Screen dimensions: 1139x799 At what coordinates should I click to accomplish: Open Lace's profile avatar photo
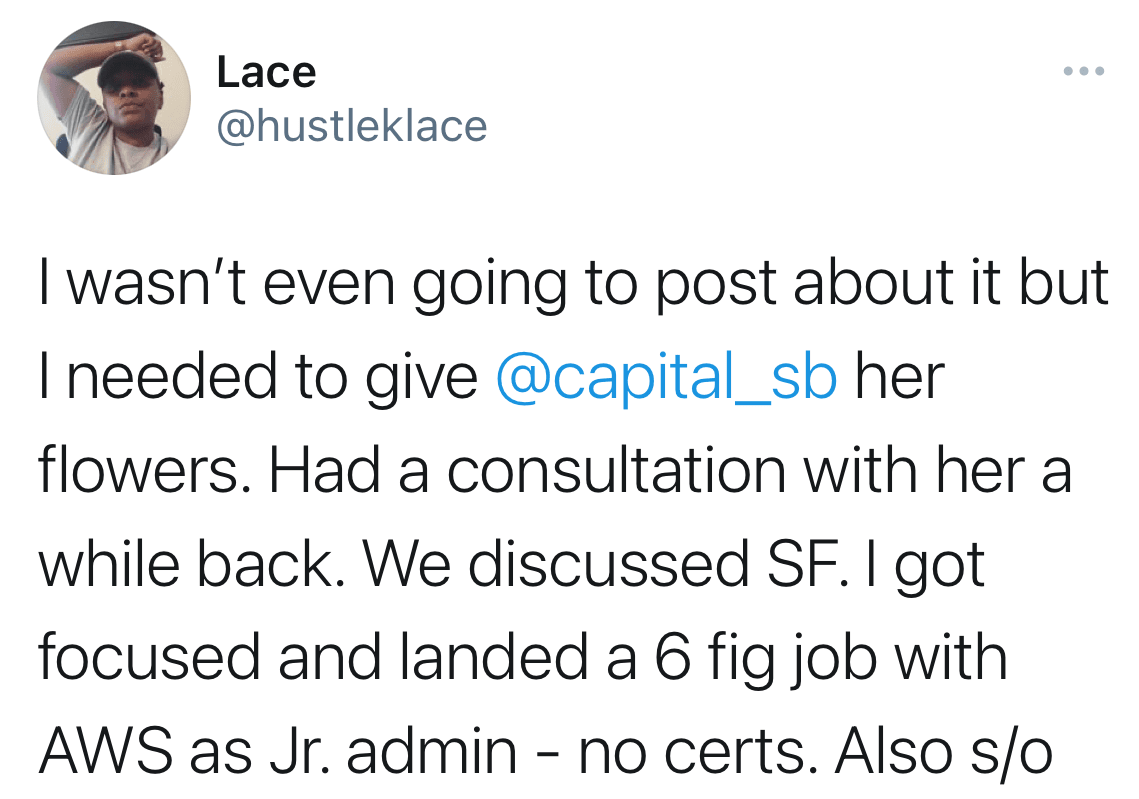[x=114, y=98]
